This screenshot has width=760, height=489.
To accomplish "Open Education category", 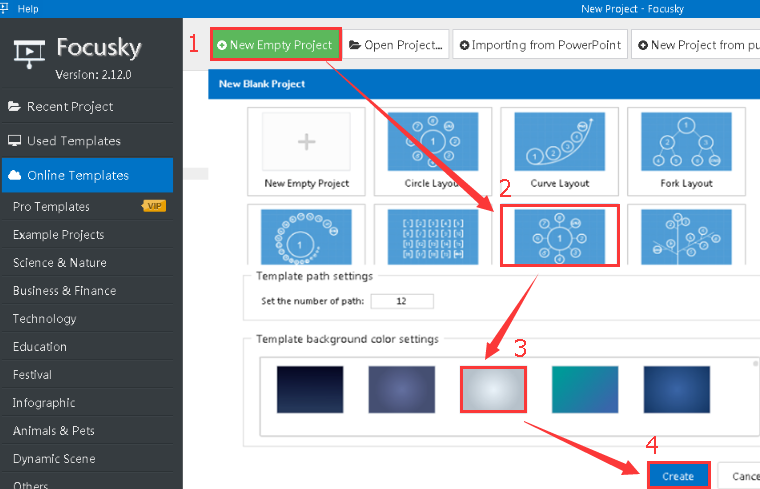I will click(87, 347).
